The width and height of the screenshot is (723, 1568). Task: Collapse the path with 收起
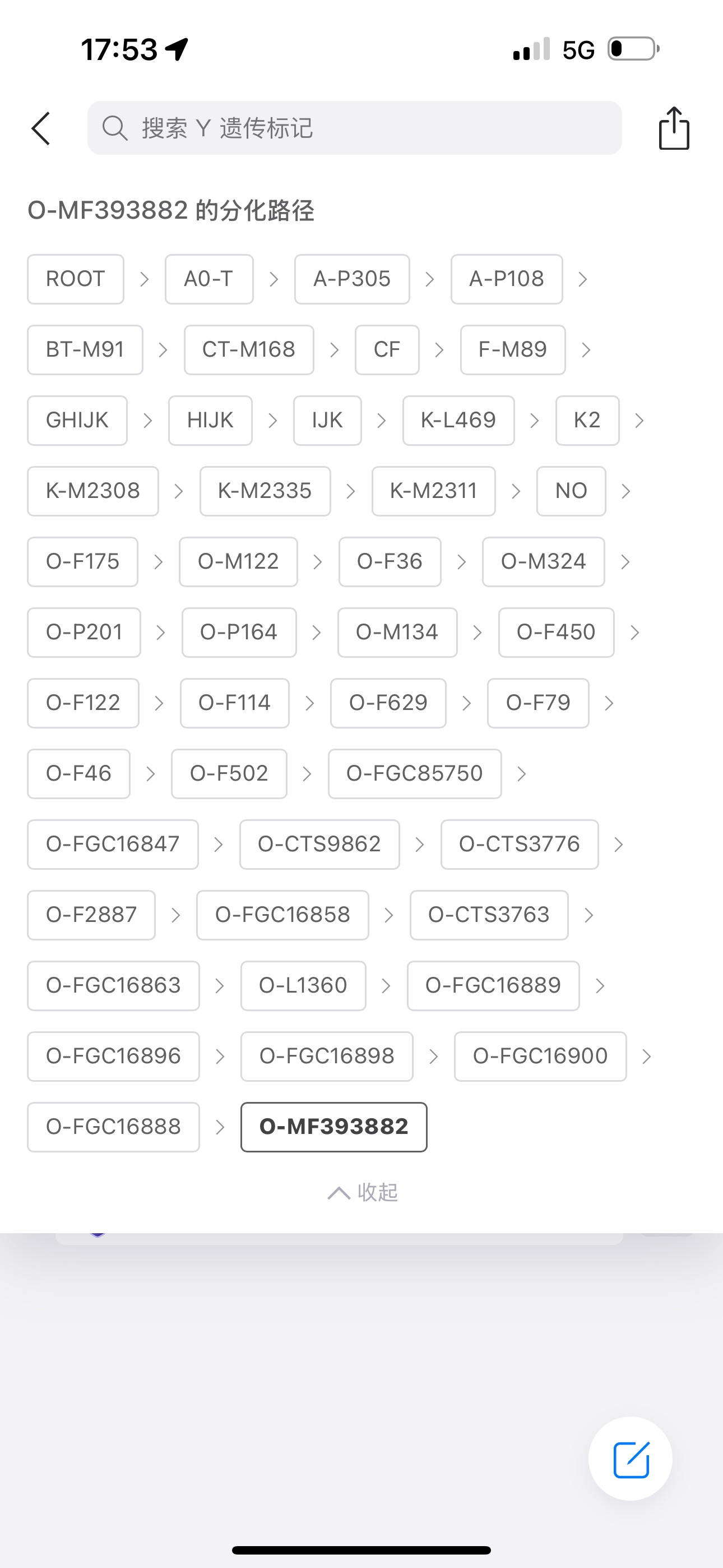363,1192
